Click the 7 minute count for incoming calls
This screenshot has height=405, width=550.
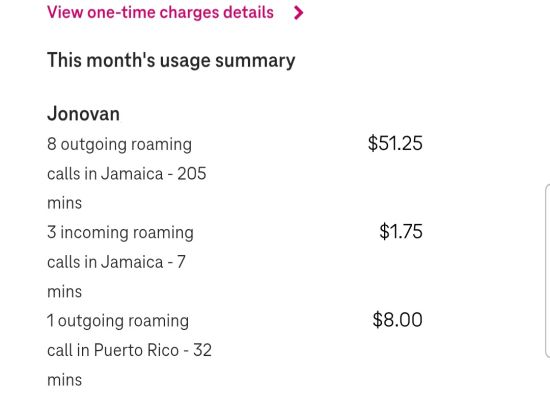(x=181, y=262)
